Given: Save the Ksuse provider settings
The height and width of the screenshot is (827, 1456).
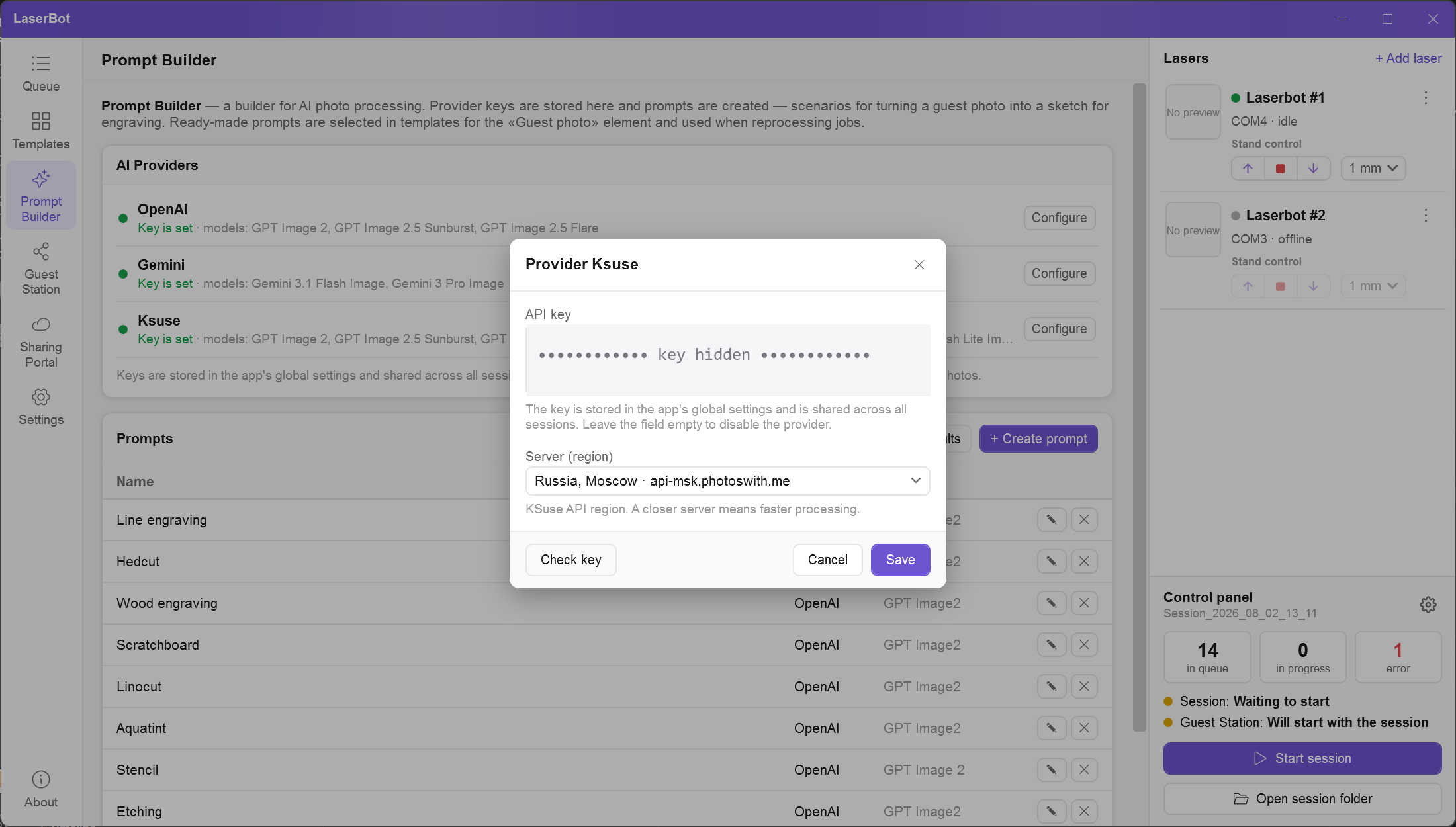Looking at the screenshot, I should 900,560.
